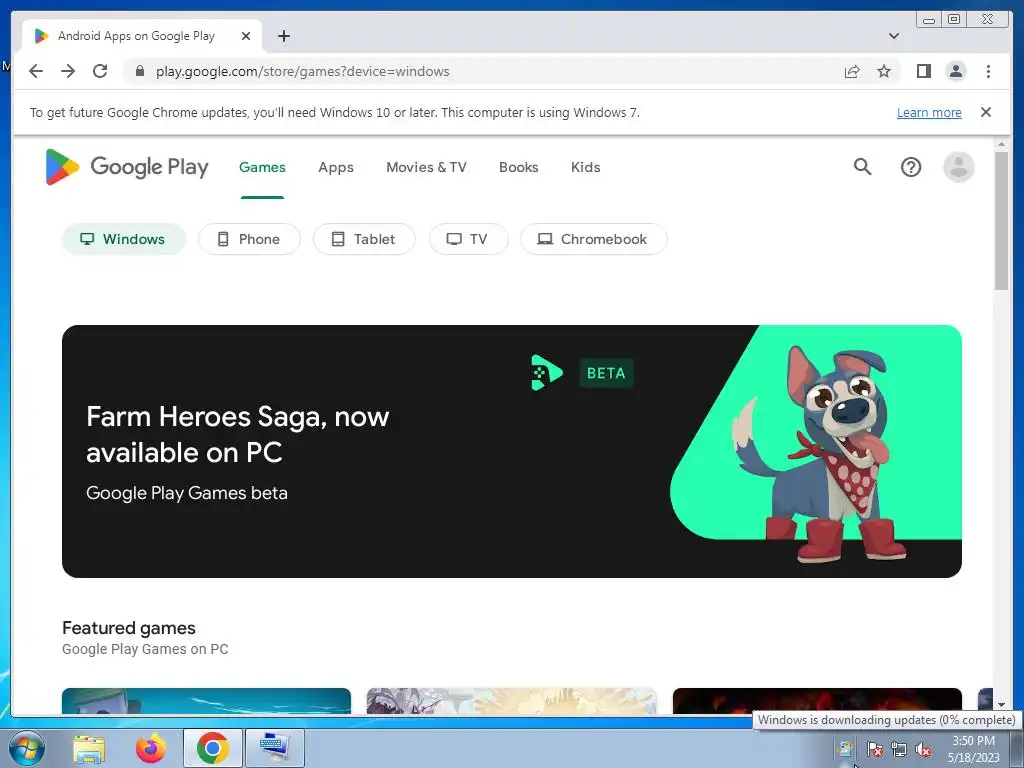Image resolution: width=1024 pixels, height=768 pixels.
Task: Reload the Google Play page
Action: [x=100, y=71]
